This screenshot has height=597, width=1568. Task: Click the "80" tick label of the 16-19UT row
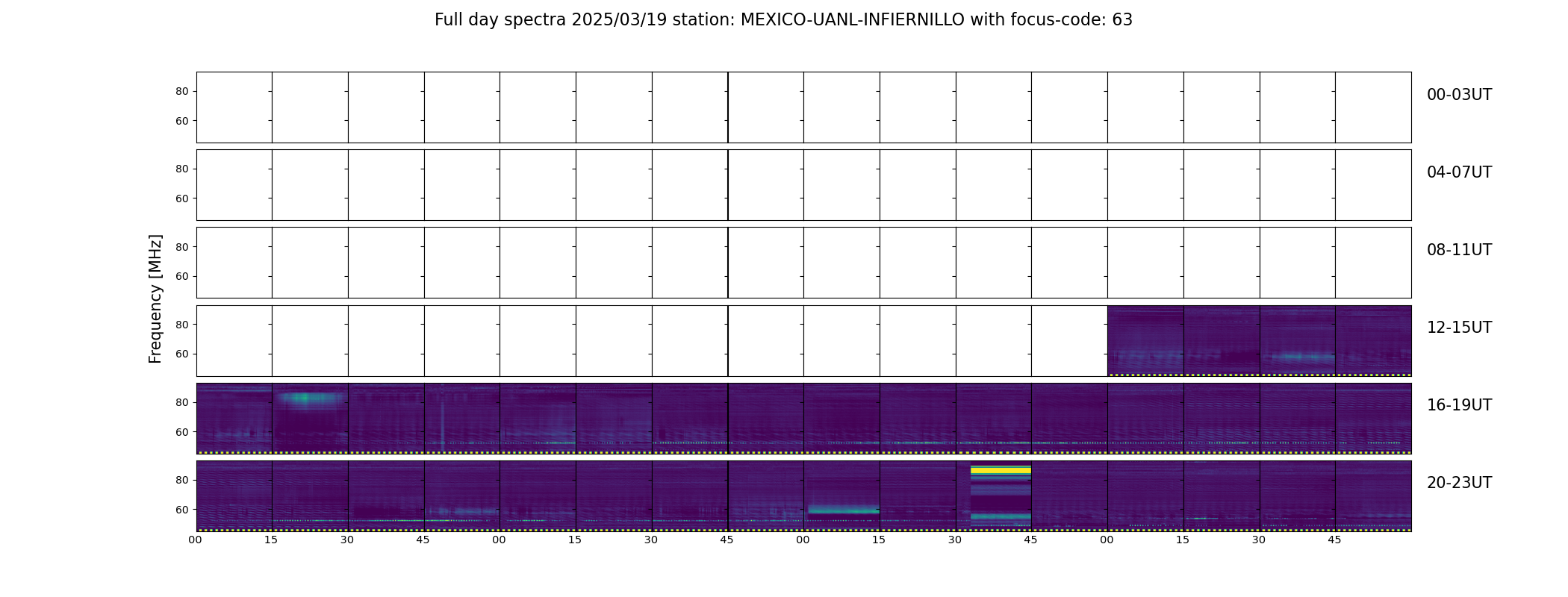[182, 402]
